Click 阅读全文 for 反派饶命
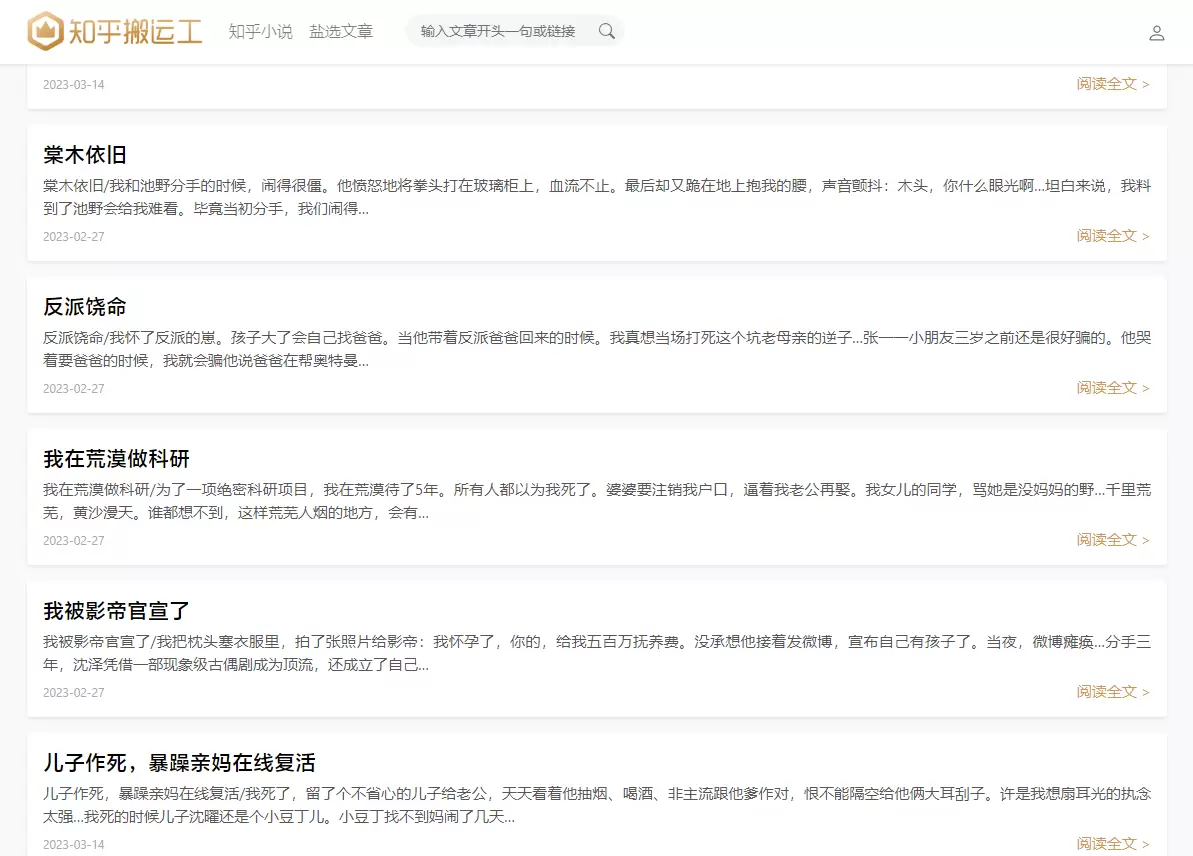 [x=1112, y=388]
